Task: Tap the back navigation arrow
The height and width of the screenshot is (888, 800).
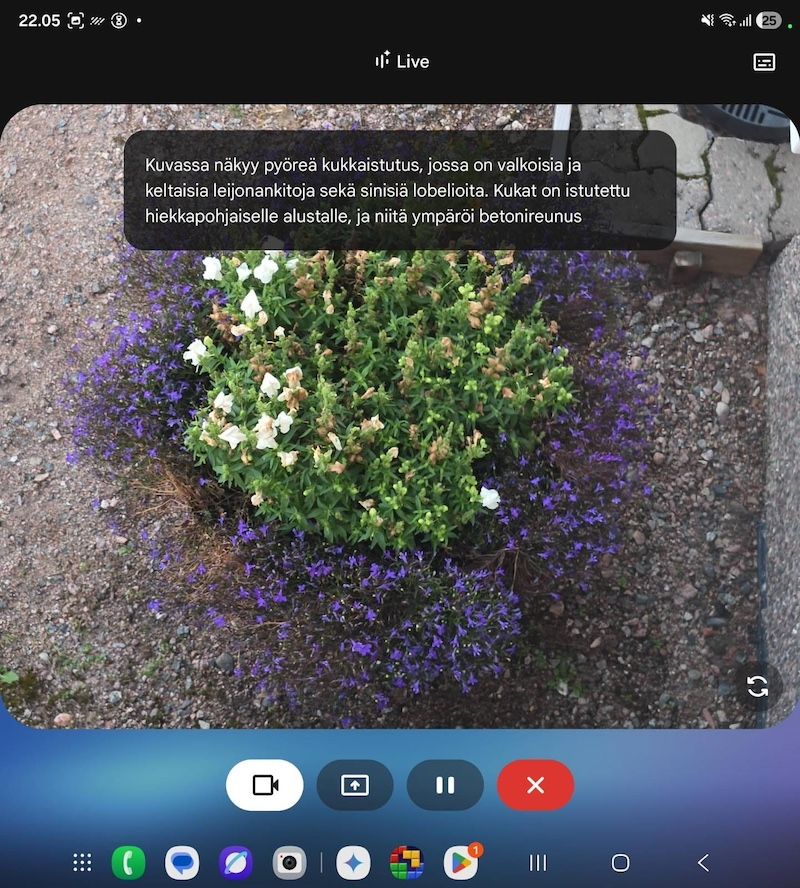Action: [x=703, y=863]
